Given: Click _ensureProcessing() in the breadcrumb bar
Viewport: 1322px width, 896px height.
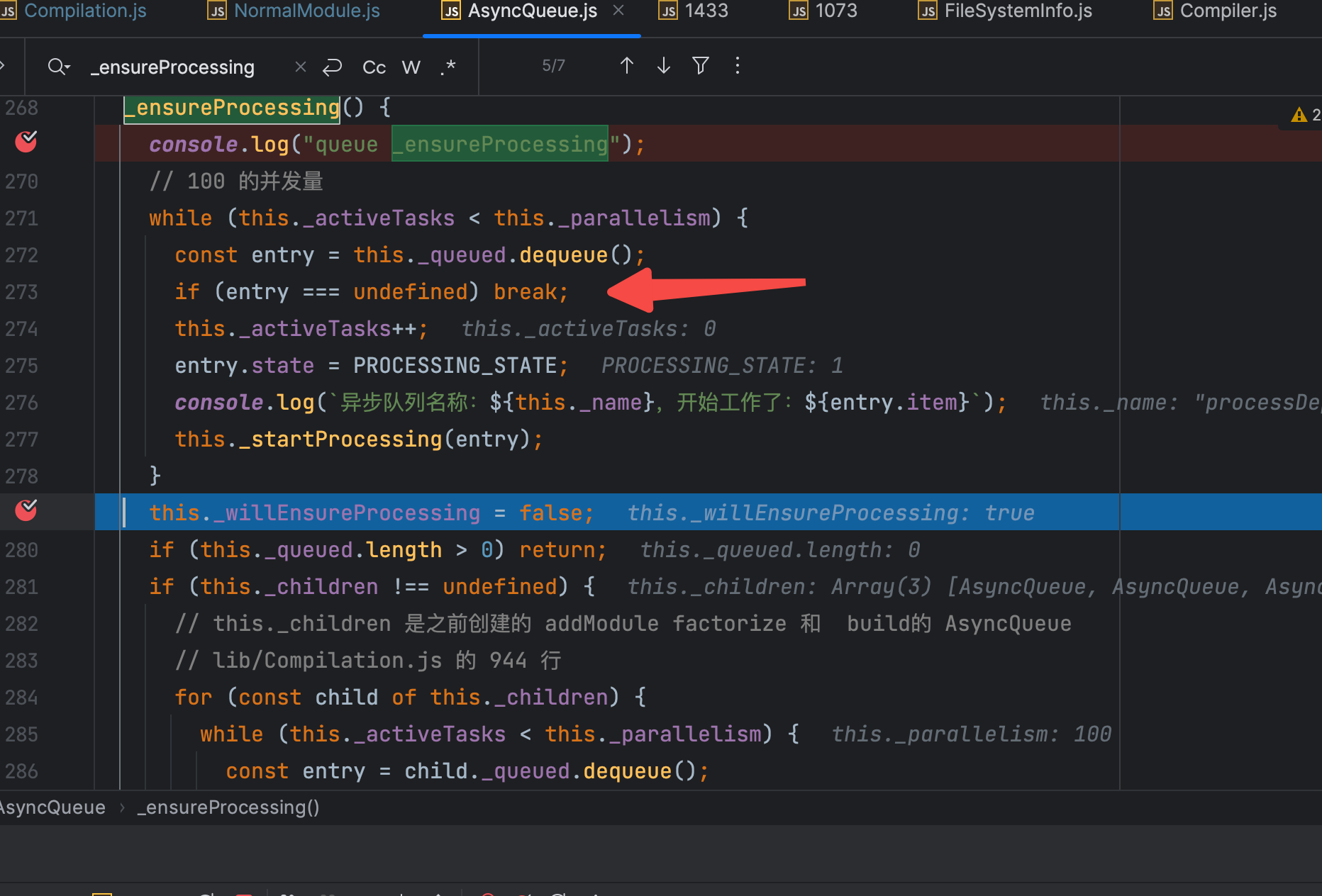Looking at the screenshot, I should pos(228,807).
